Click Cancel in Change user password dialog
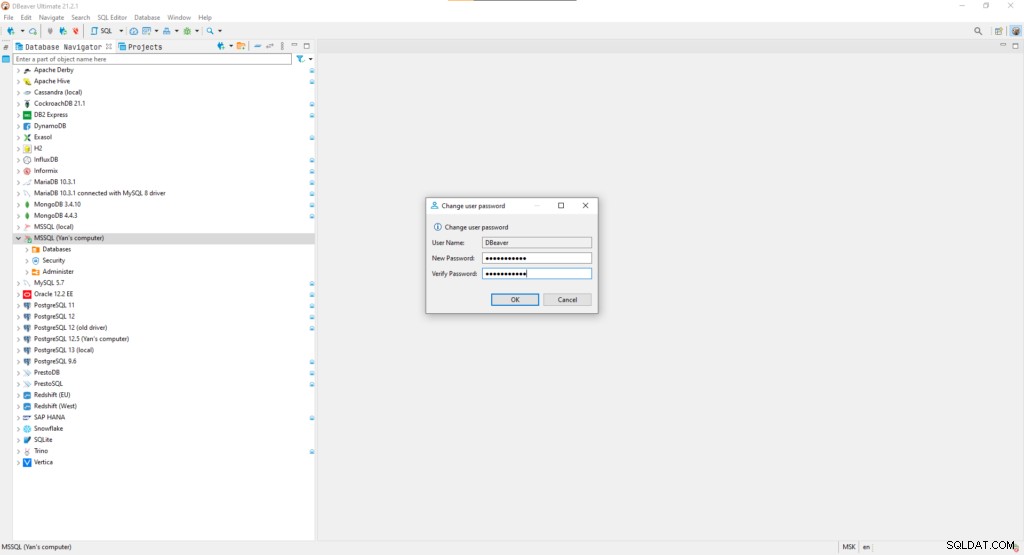Image resolution: width=1024 pixels, height=555 pixels. click(x=567, y=300)
